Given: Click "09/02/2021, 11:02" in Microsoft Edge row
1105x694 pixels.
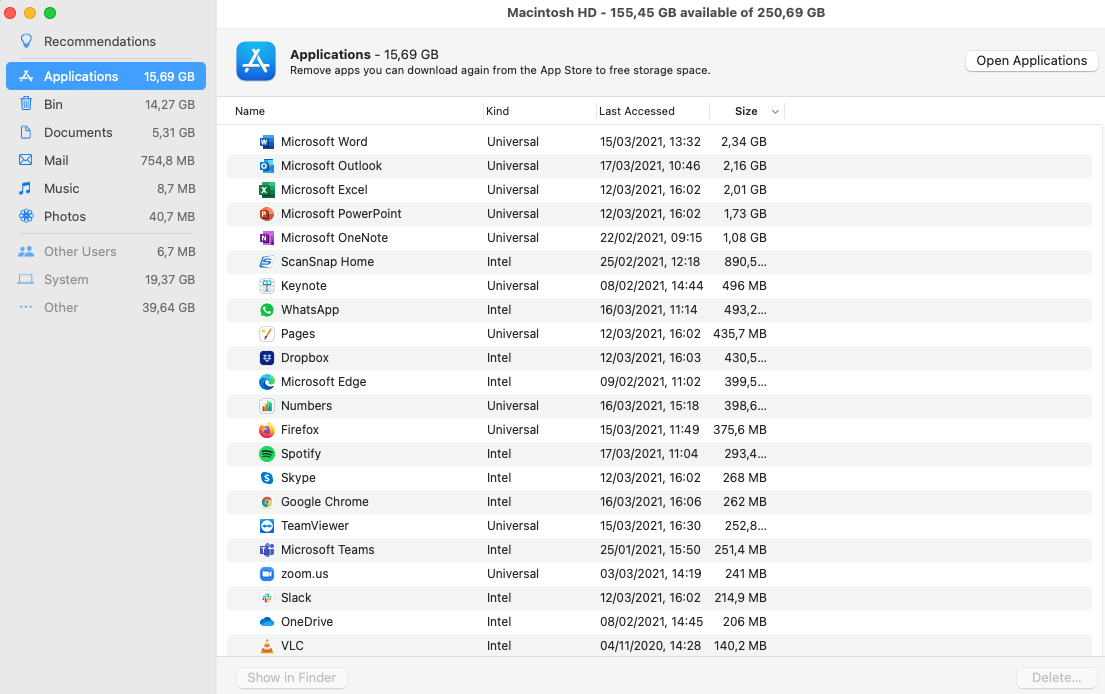Looking at the screenshot, I should click(x=650, y=381).
